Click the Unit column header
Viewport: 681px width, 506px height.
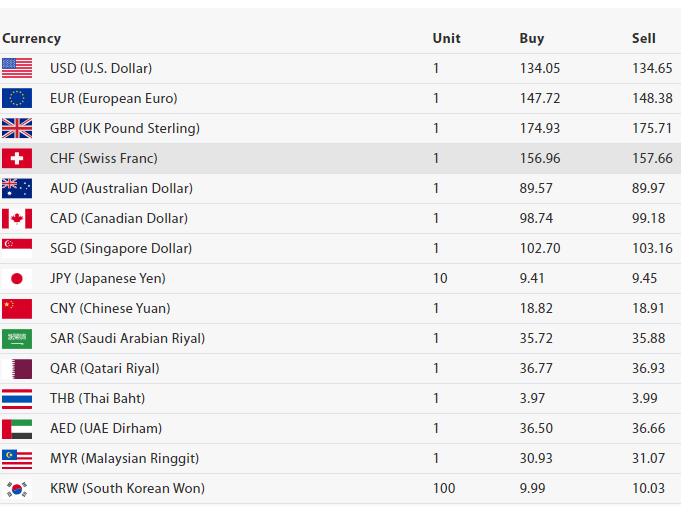(446, 38)
